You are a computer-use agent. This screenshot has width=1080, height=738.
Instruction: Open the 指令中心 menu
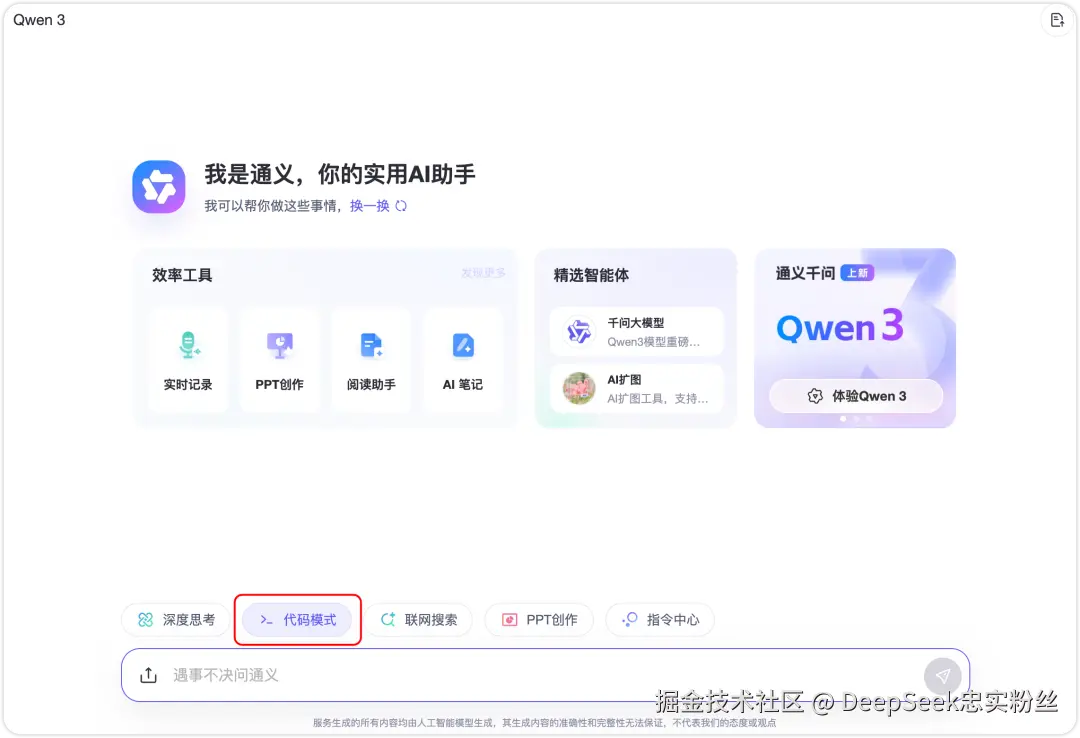pyautogui.click(x=659, y=620)
